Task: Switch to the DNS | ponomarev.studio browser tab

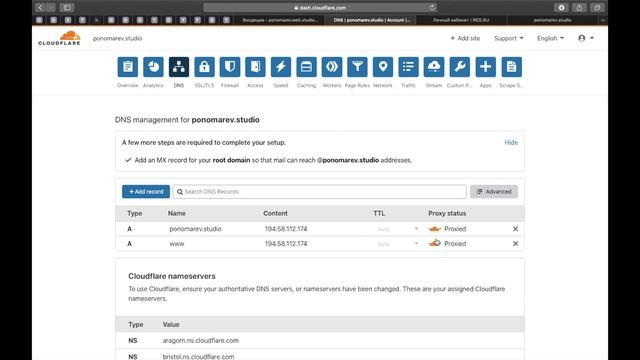Action: click(x=372, y=20)
